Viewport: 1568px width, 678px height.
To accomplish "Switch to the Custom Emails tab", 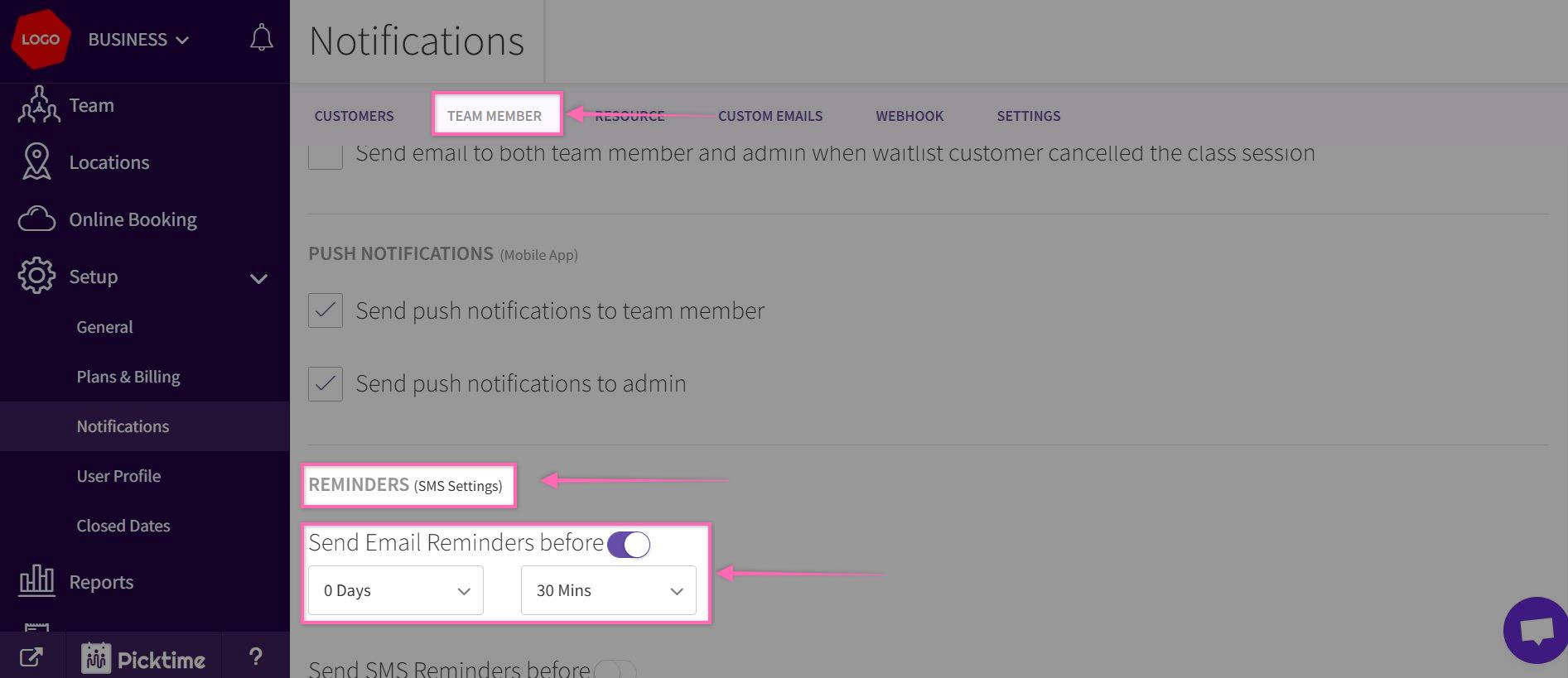I will point(770,116).
